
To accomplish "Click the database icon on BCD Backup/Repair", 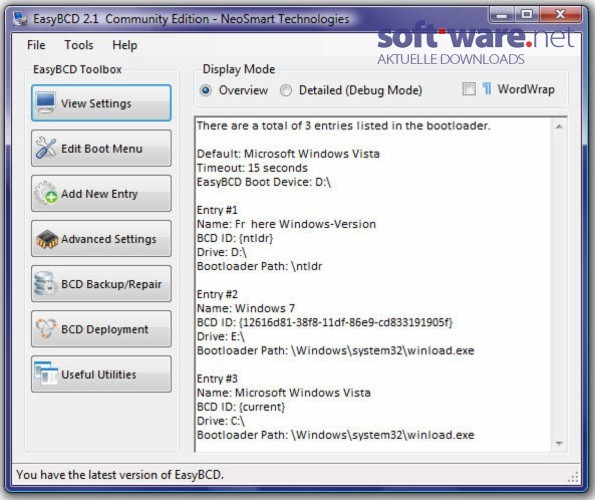I will coord(45,283).
